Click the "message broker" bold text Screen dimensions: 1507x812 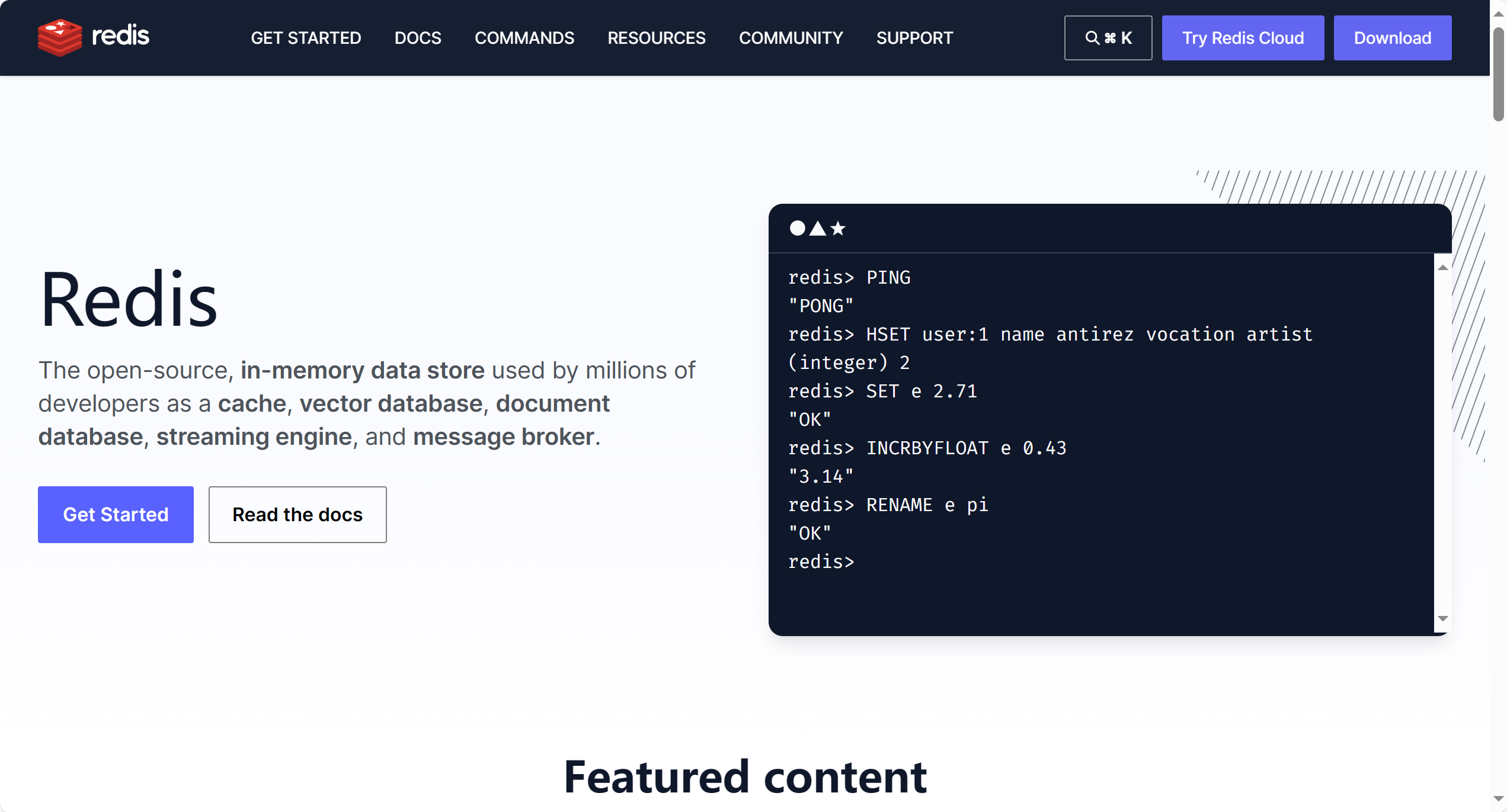504,437
